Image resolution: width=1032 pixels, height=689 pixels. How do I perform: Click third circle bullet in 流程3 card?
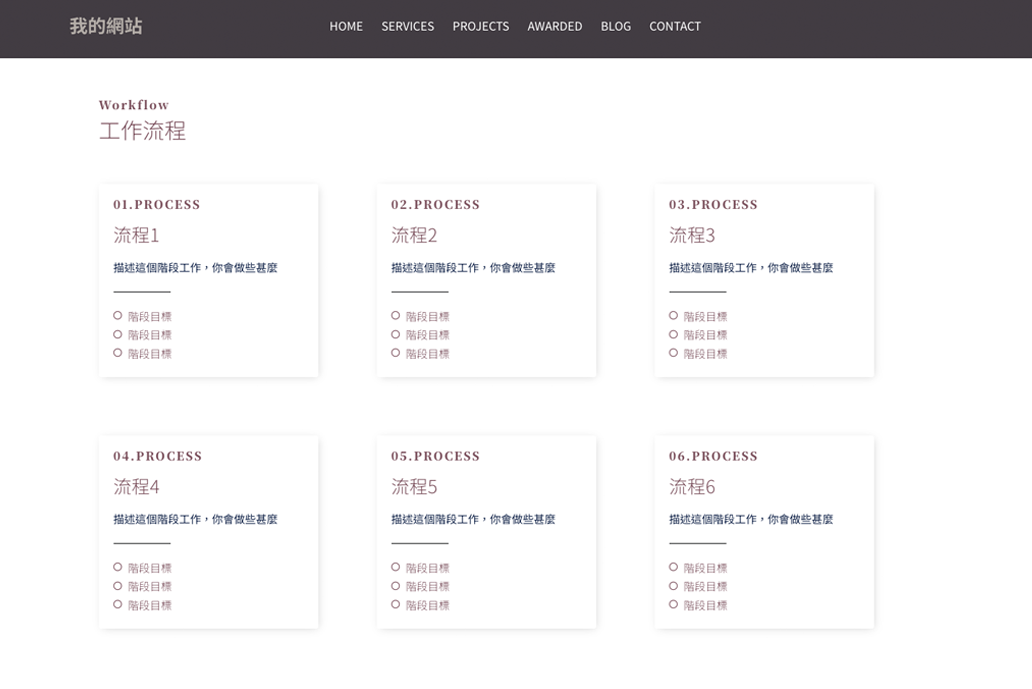click(x=674, y=353)
